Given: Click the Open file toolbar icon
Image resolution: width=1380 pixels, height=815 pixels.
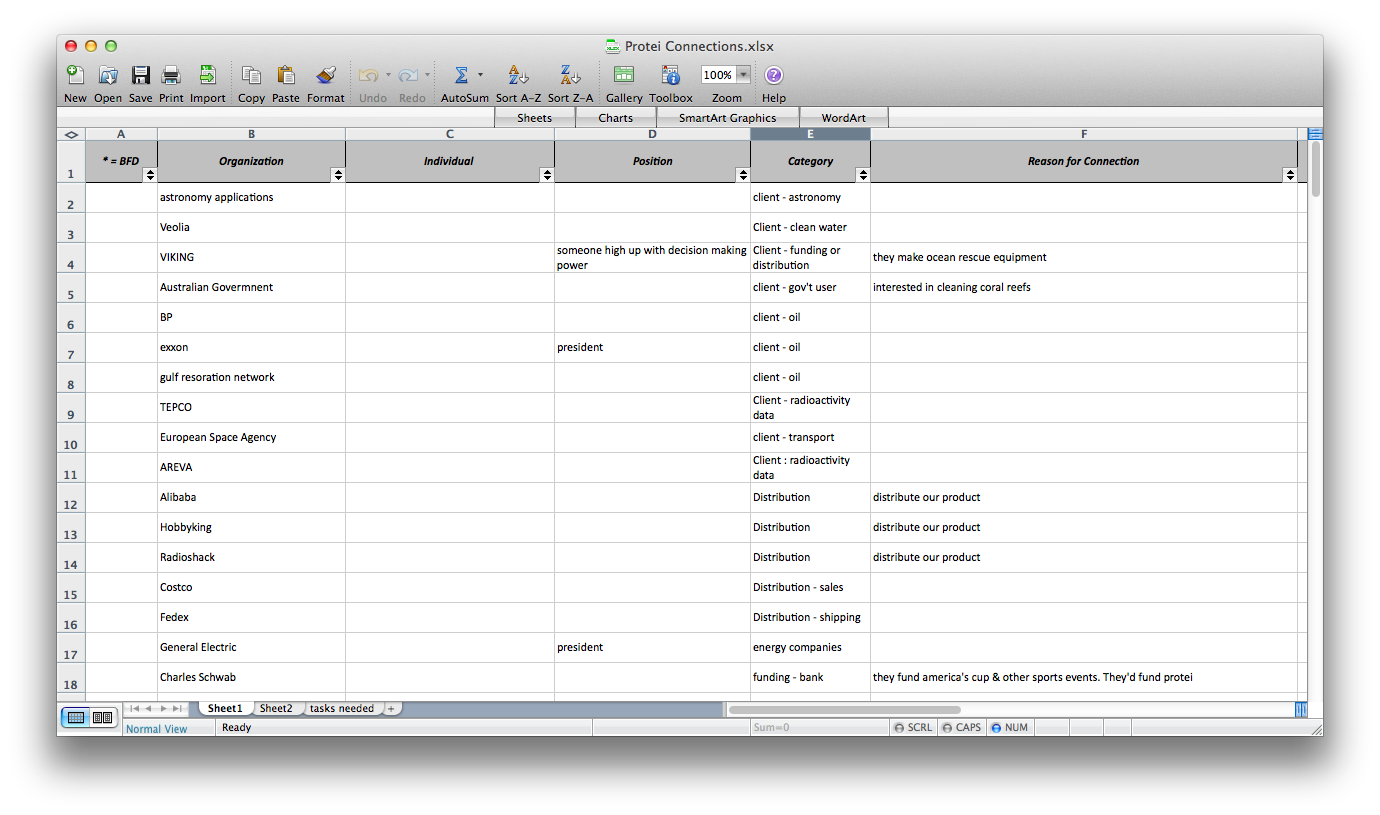Looking at the screenshot, I should [x=108, y=75].
